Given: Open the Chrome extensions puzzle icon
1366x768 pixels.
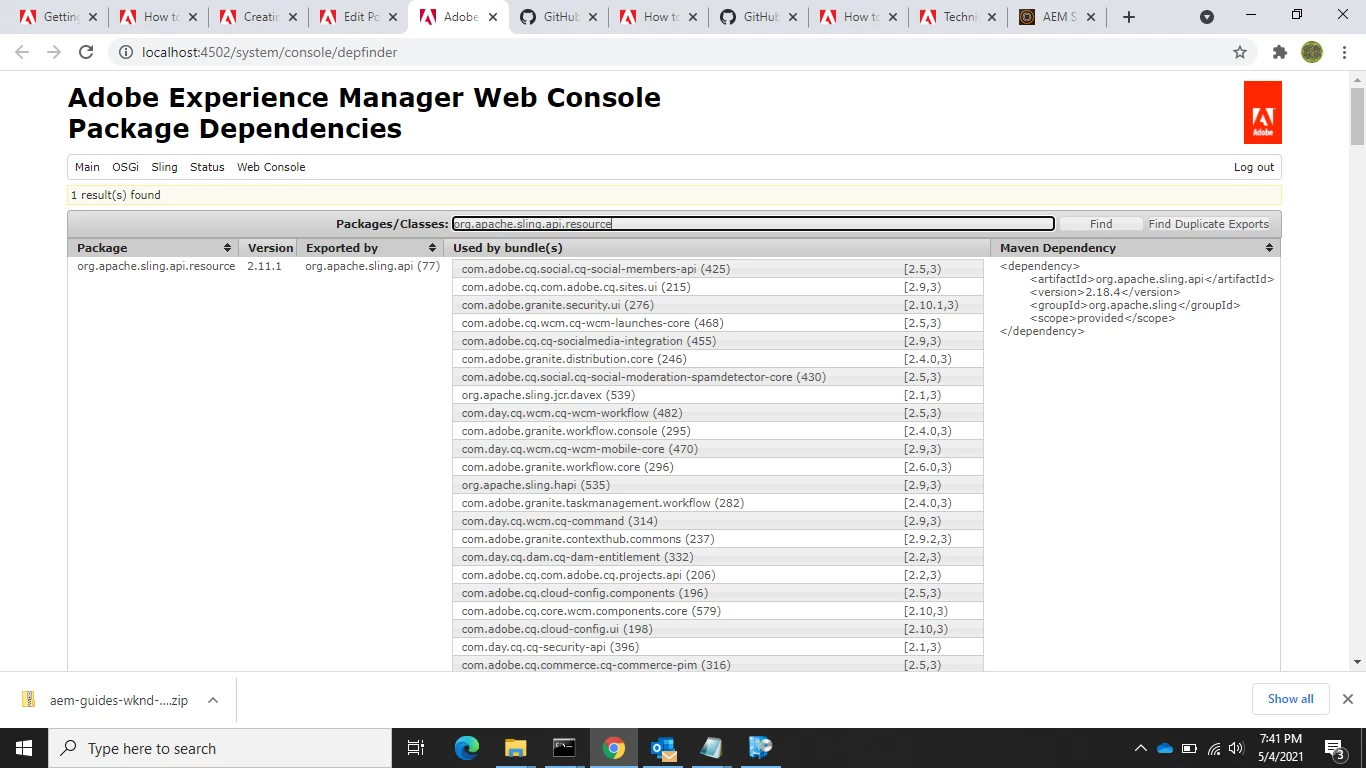Looking at the screenshot, I should [x=1279, y=52].
